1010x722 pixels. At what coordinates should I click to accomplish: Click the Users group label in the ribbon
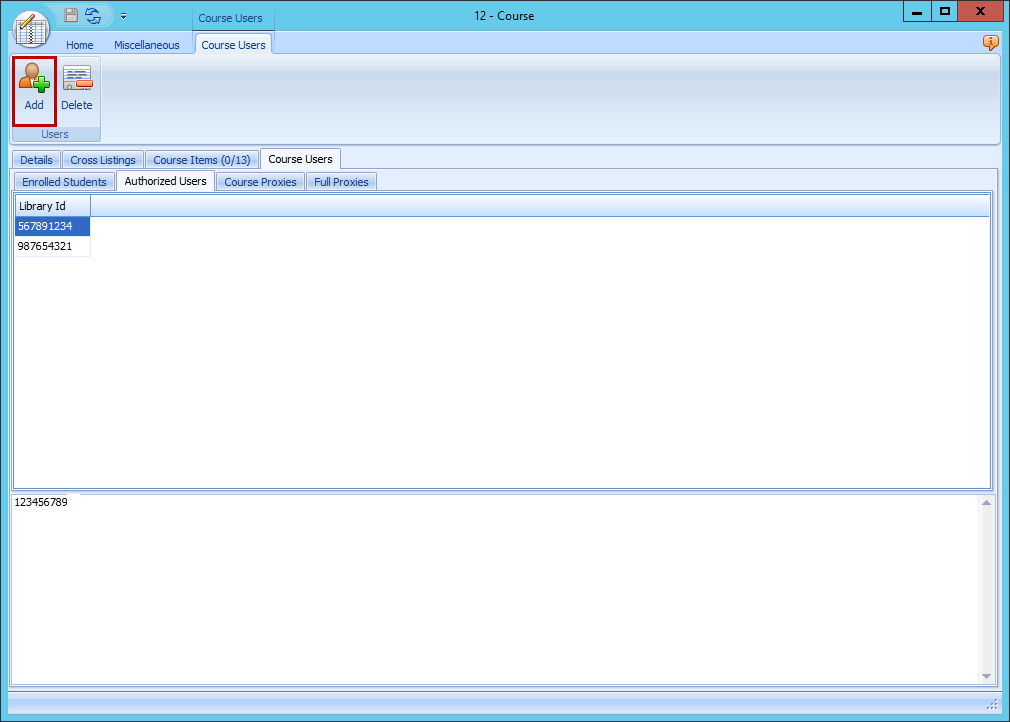tap(55, 133)
